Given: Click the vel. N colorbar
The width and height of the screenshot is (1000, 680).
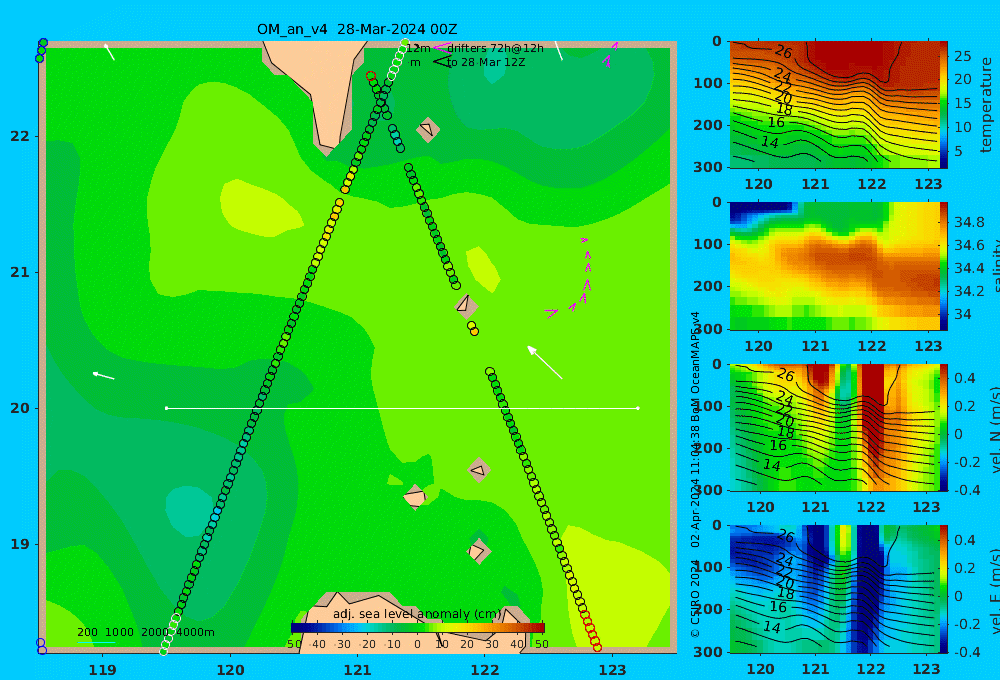Looking at the screenshot, I should pyautogui.click(x=944, y=427).
